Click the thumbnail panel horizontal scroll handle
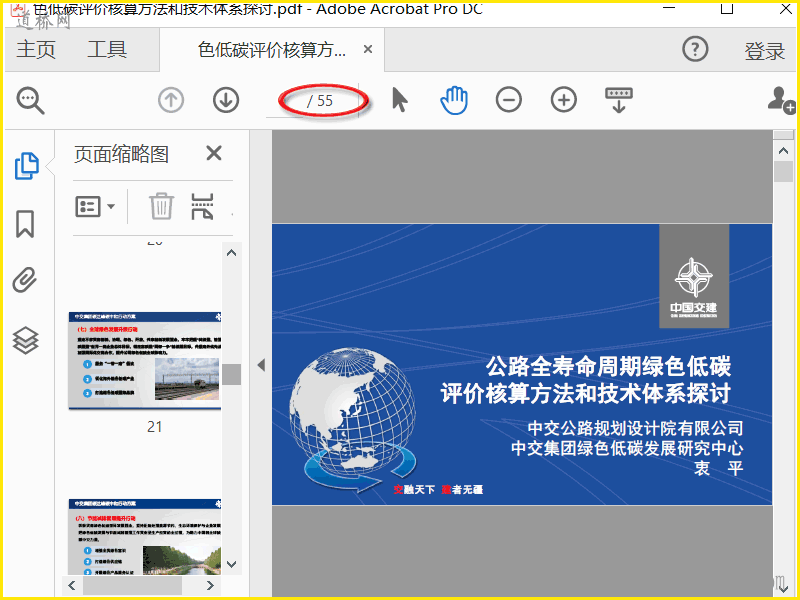The image size is (800, 600). 133,585
